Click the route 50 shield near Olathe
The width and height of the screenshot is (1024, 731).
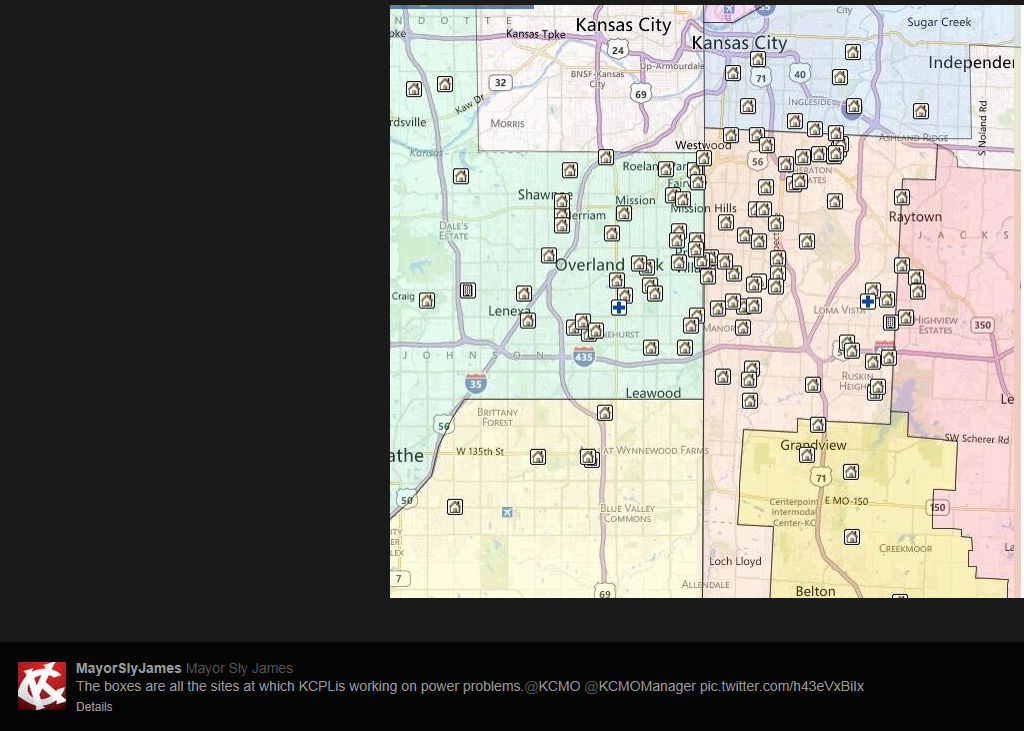click(407, 500)
